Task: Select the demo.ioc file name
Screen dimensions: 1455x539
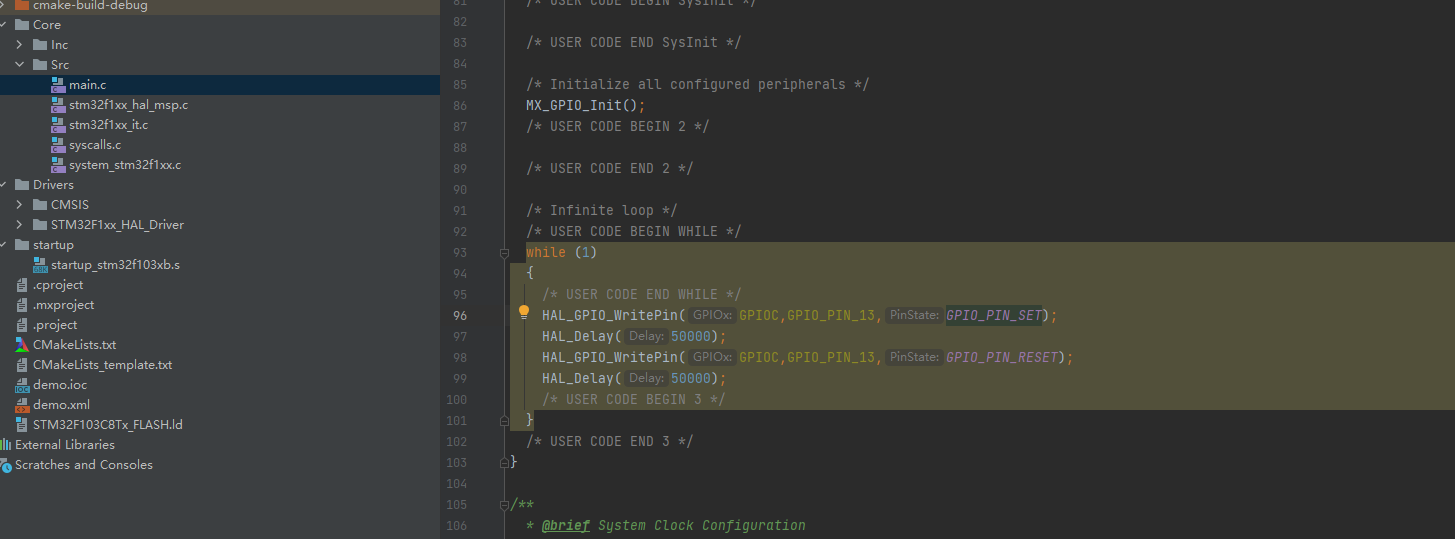Action: 59,385
